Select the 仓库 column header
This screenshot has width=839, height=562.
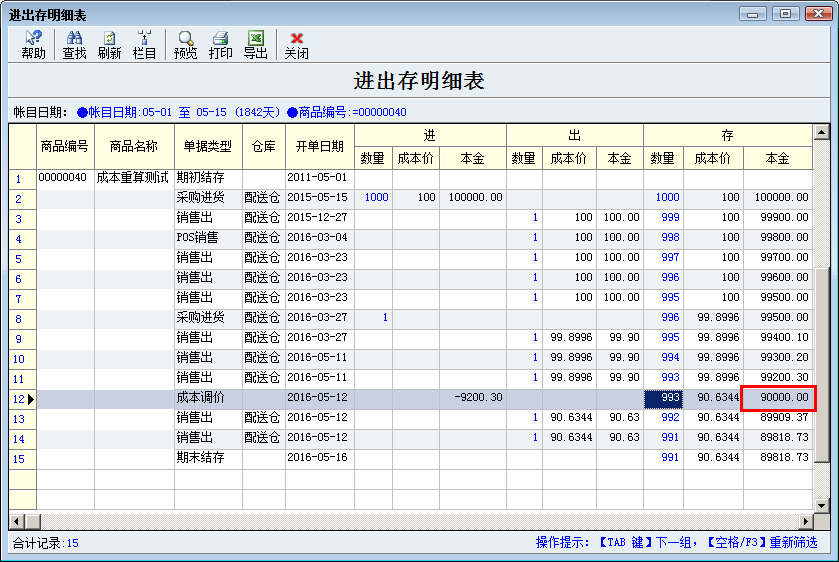point(263,147)
